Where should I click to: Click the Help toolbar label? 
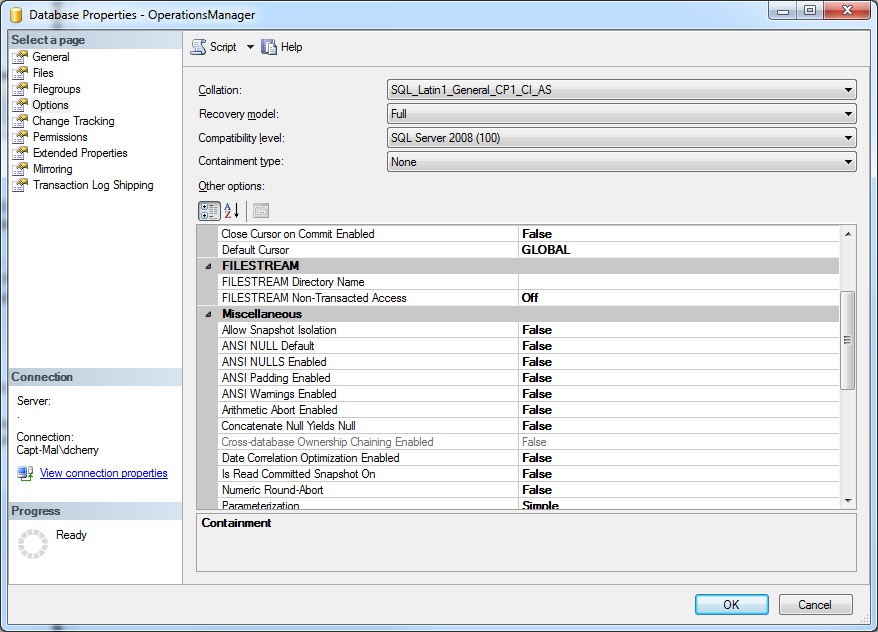click(291, 47)
